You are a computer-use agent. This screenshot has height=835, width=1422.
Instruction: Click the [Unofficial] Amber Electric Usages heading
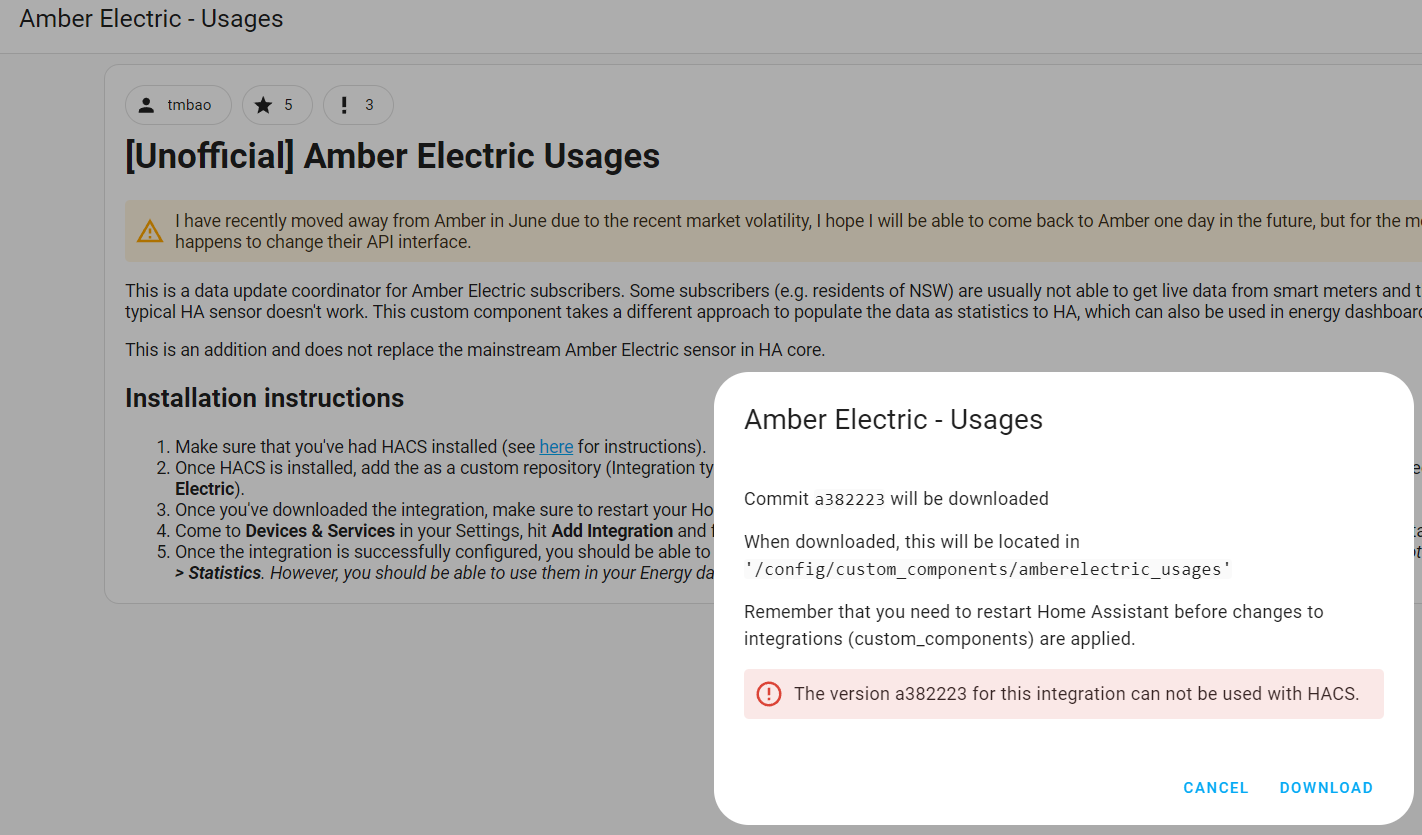click(392, 156)
